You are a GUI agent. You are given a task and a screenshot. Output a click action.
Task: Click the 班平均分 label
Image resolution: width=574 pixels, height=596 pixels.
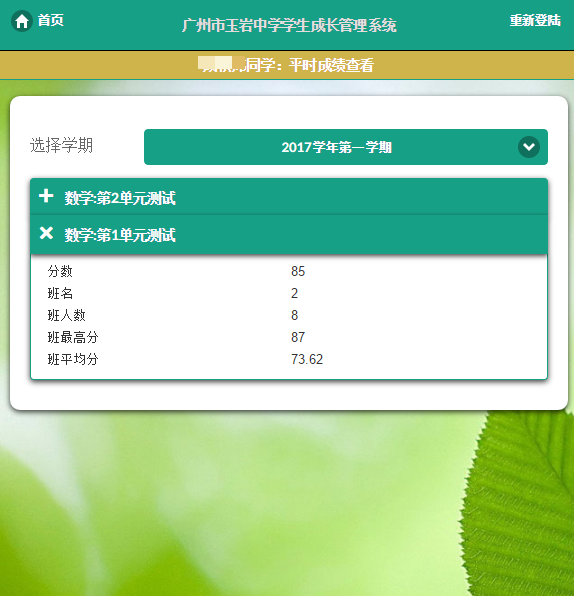click(x=73, y=359)
